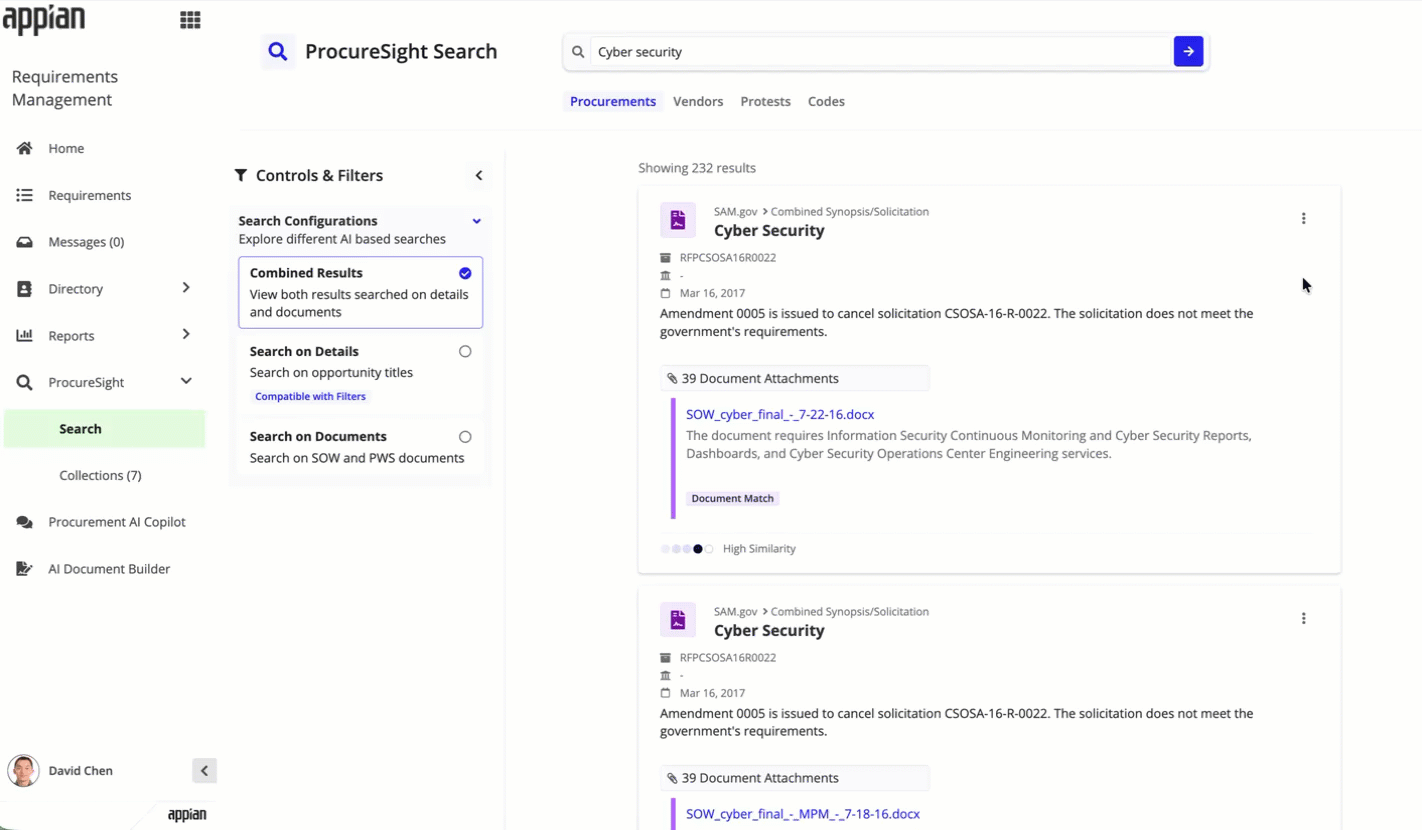Viewport: 1422px width, 830px height.
Task: Open the SOW_cyber_final_-_MPM_-_7-18-16.docx link
Action: [803, 814]
